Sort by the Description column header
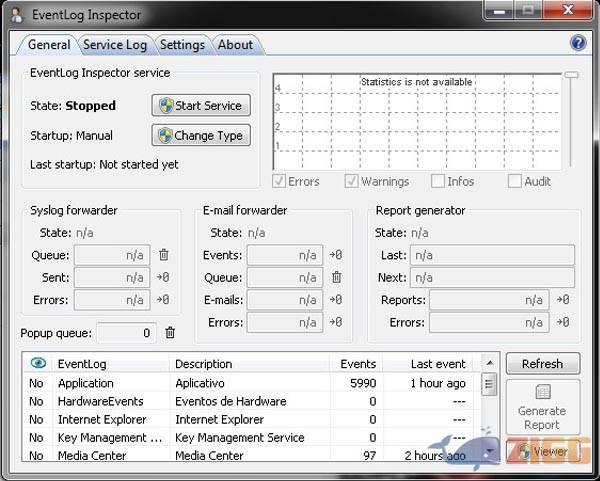This screenshot has width=600, height=481. coord(249,364)
